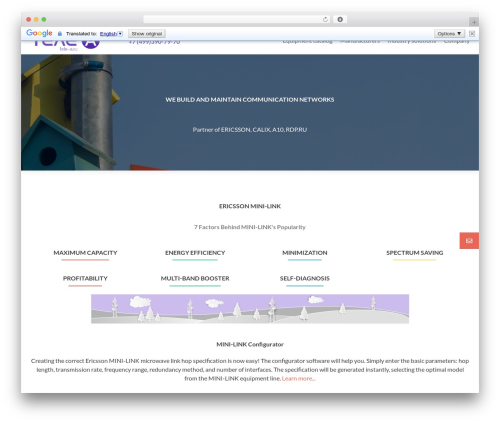Select the SPECTRUM SAVING factor
Image resolution: width=500 pixels, height=423 pixels.
point(415,253)
